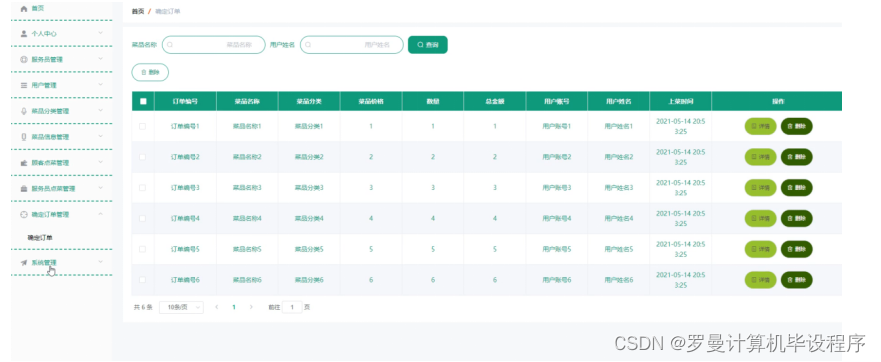This screenshot has height=362, width=881.
Task: Delete row 订单编号5 with its 删除 button
Action: click(796, 249)
